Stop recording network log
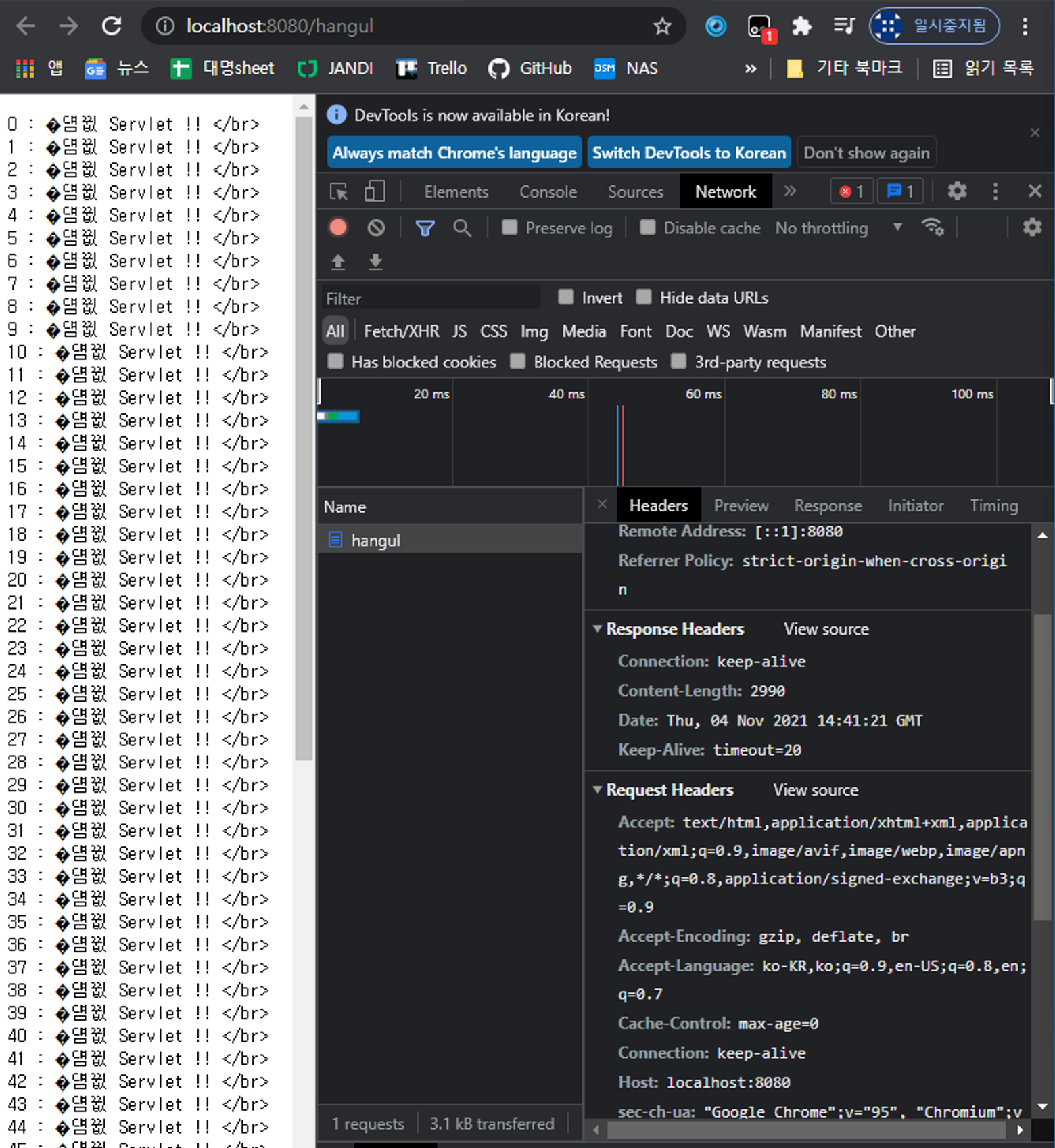Image resolution: width=1055 pixels, height=1148 pixels. tap(338, 228)
